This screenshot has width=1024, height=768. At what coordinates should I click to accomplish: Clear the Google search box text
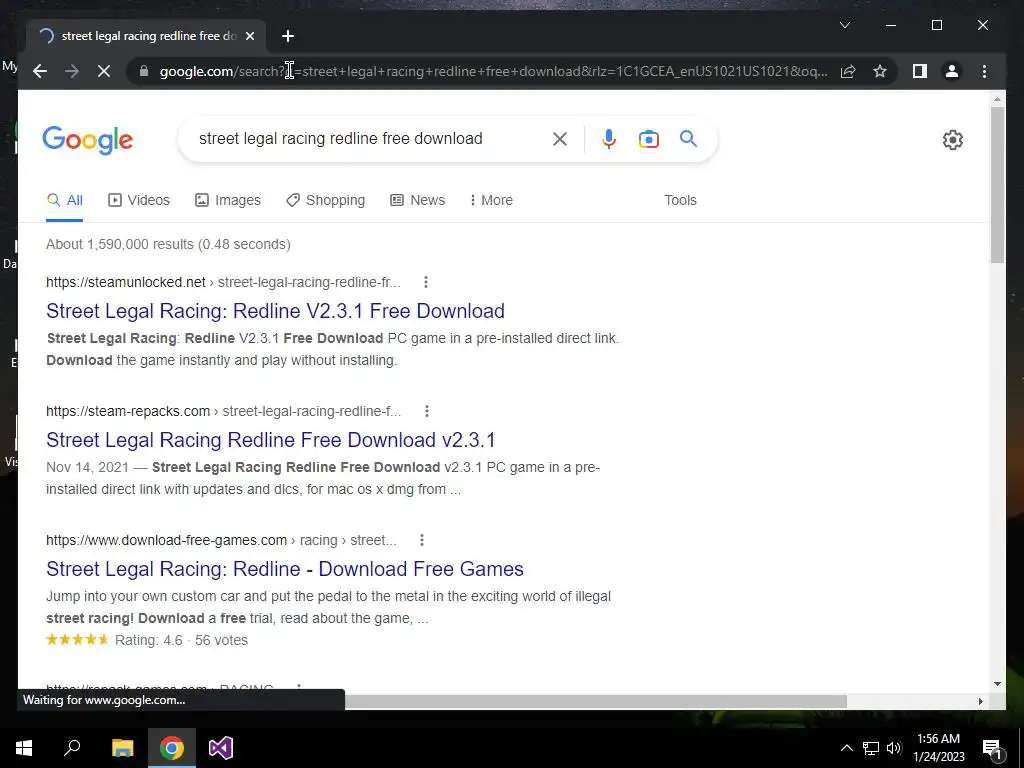[x=560, y=138]
